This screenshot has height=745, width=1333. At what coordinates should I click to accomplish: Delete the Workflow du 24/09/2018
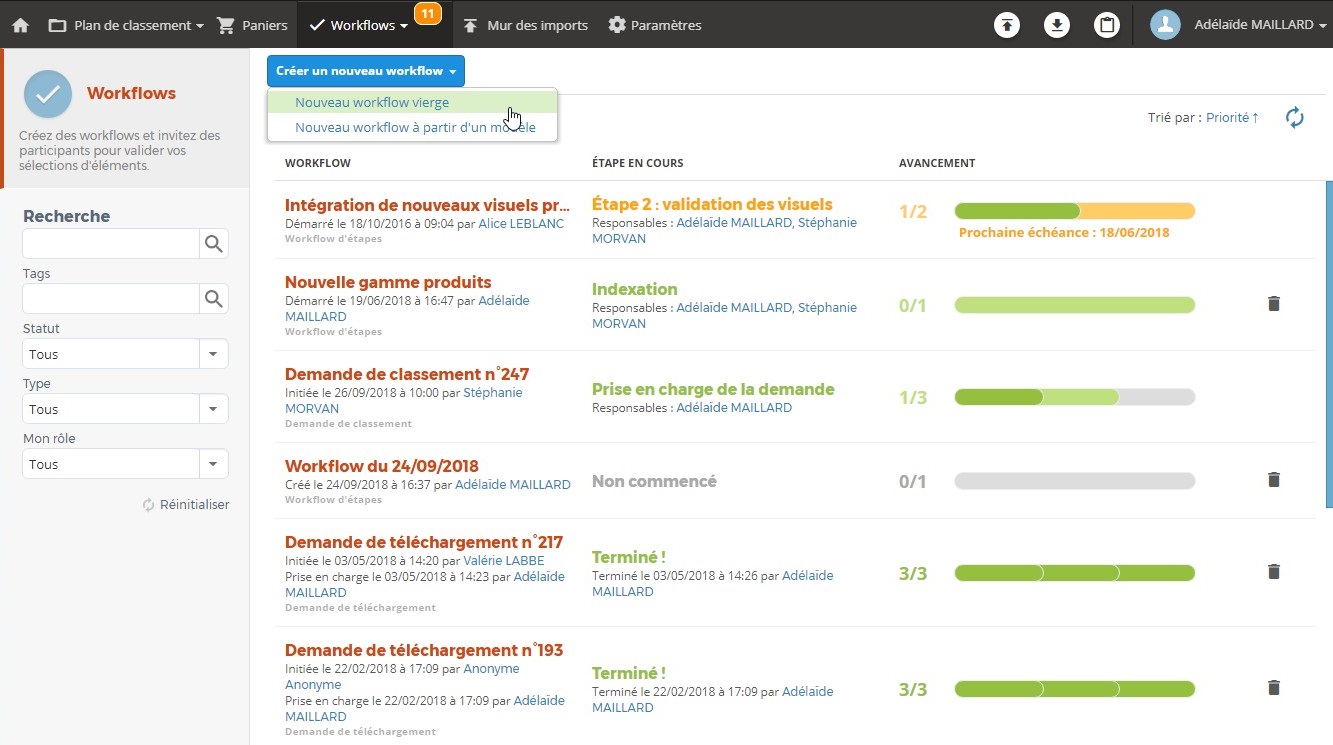[1273, 480]
